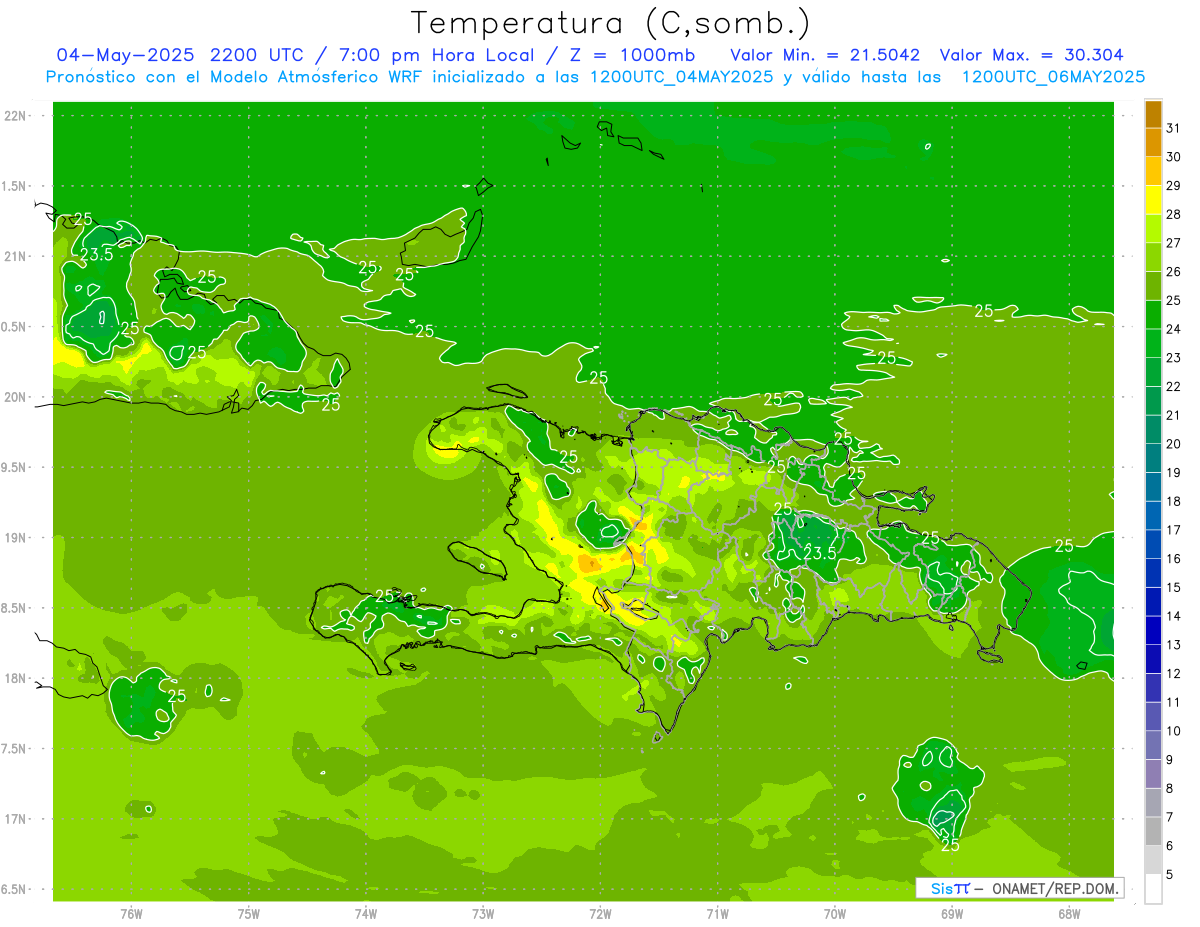Select "Valor Max. = 30.304" text

click(x=1030, y=54)
